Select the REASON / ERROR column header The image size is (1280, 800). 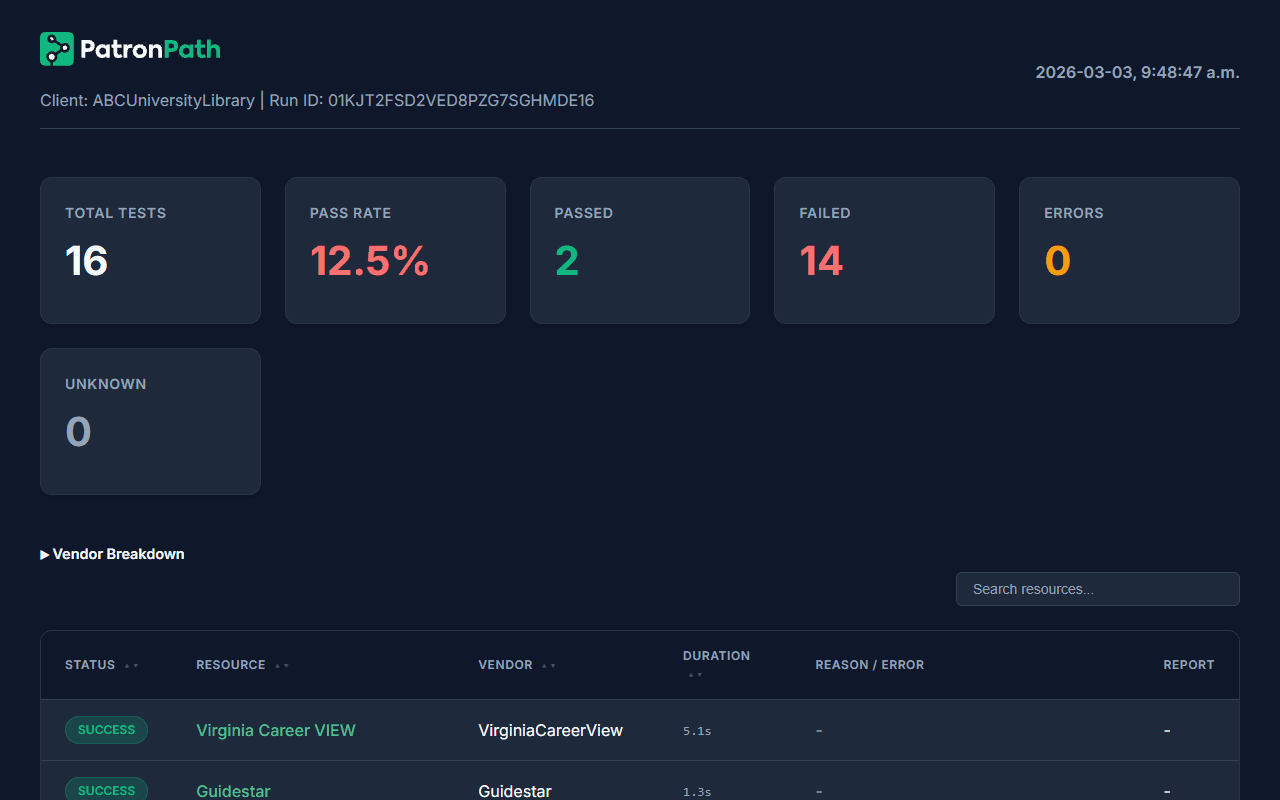[869, 664]
